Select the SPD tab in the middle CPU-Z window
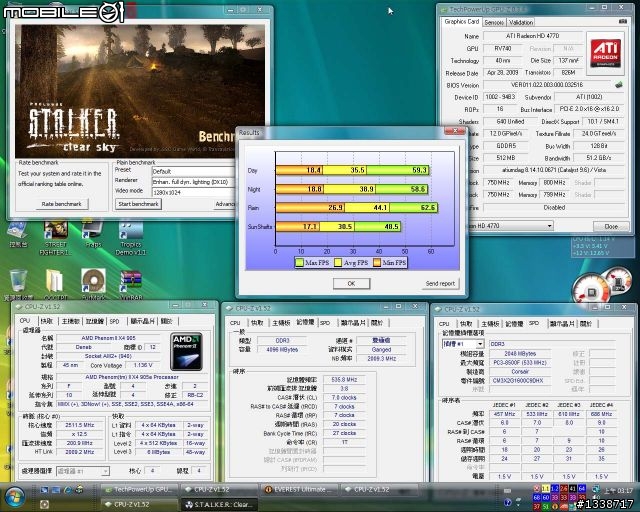Image resolution: width=640 pixels, height=512 pixels. click(325, 323)
